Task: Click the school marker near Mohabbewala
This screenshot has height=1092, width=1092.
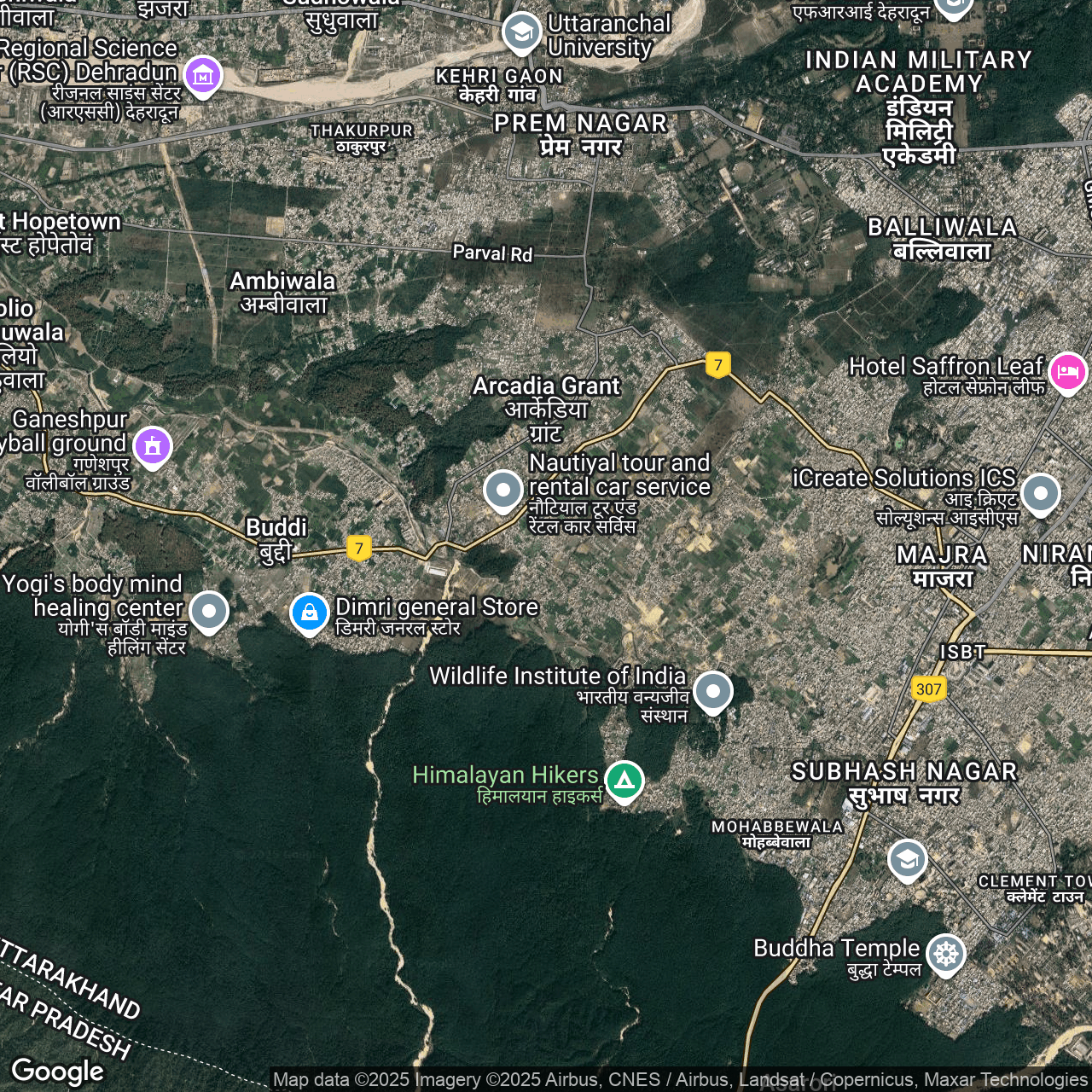Action: 908,859
